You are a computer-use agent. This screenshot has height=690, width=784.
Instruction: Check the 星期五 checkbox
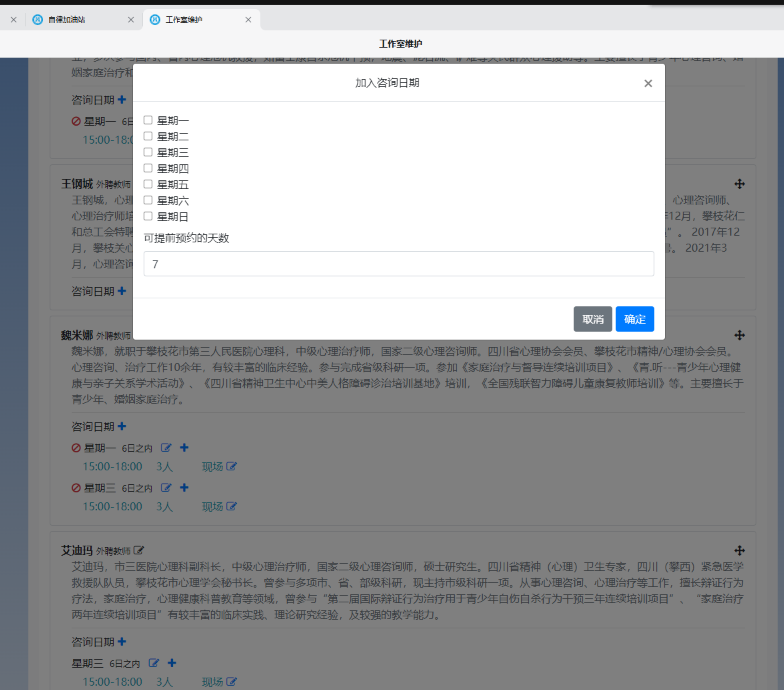click(148, 184)
